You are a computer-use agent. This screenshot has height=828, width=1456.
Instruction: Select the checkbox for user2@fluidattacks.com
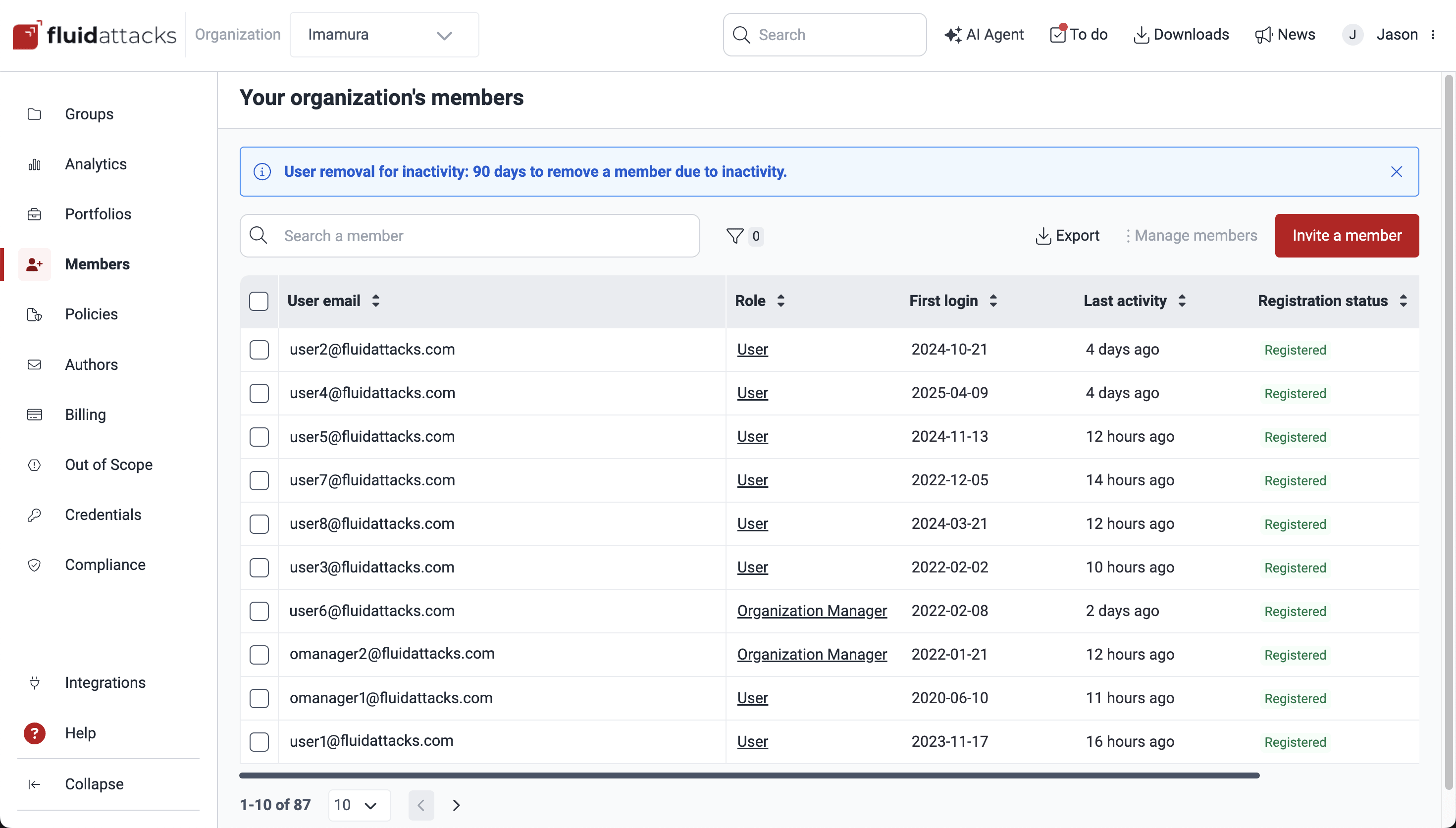[x=259, y=350]
